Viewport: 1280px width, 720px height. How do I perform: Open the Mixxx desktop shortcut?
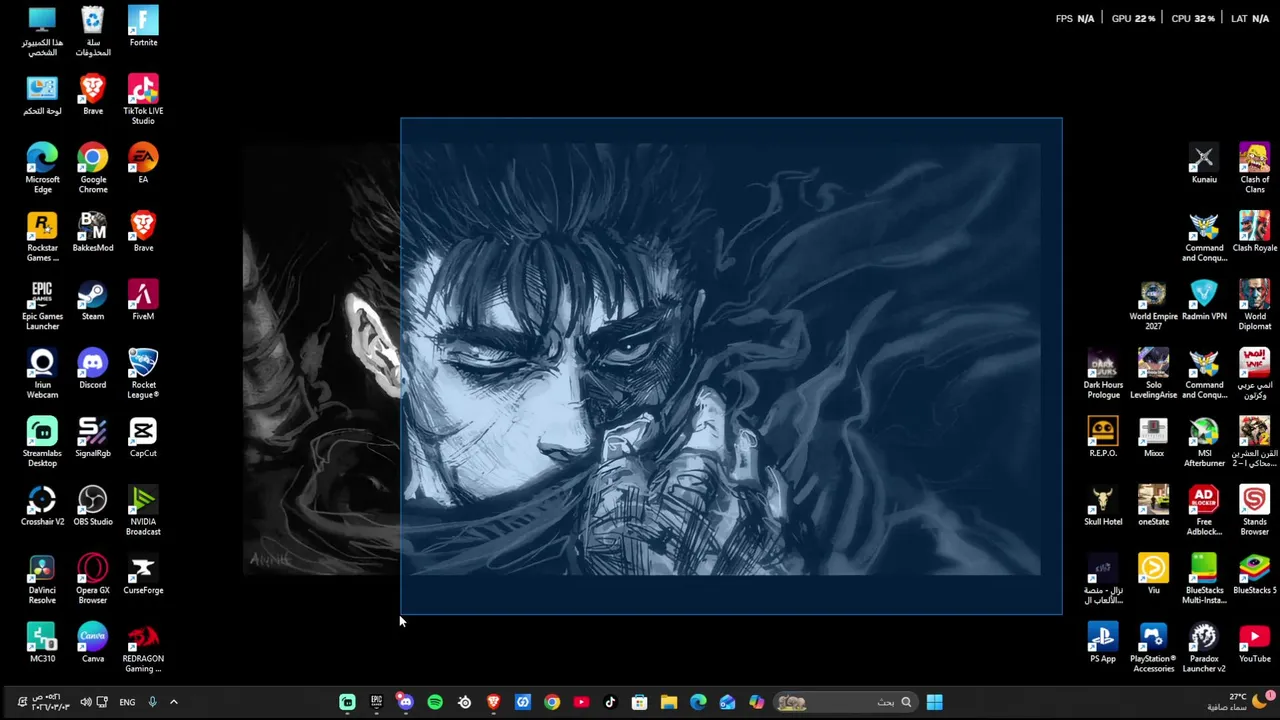click(1153, 437)
